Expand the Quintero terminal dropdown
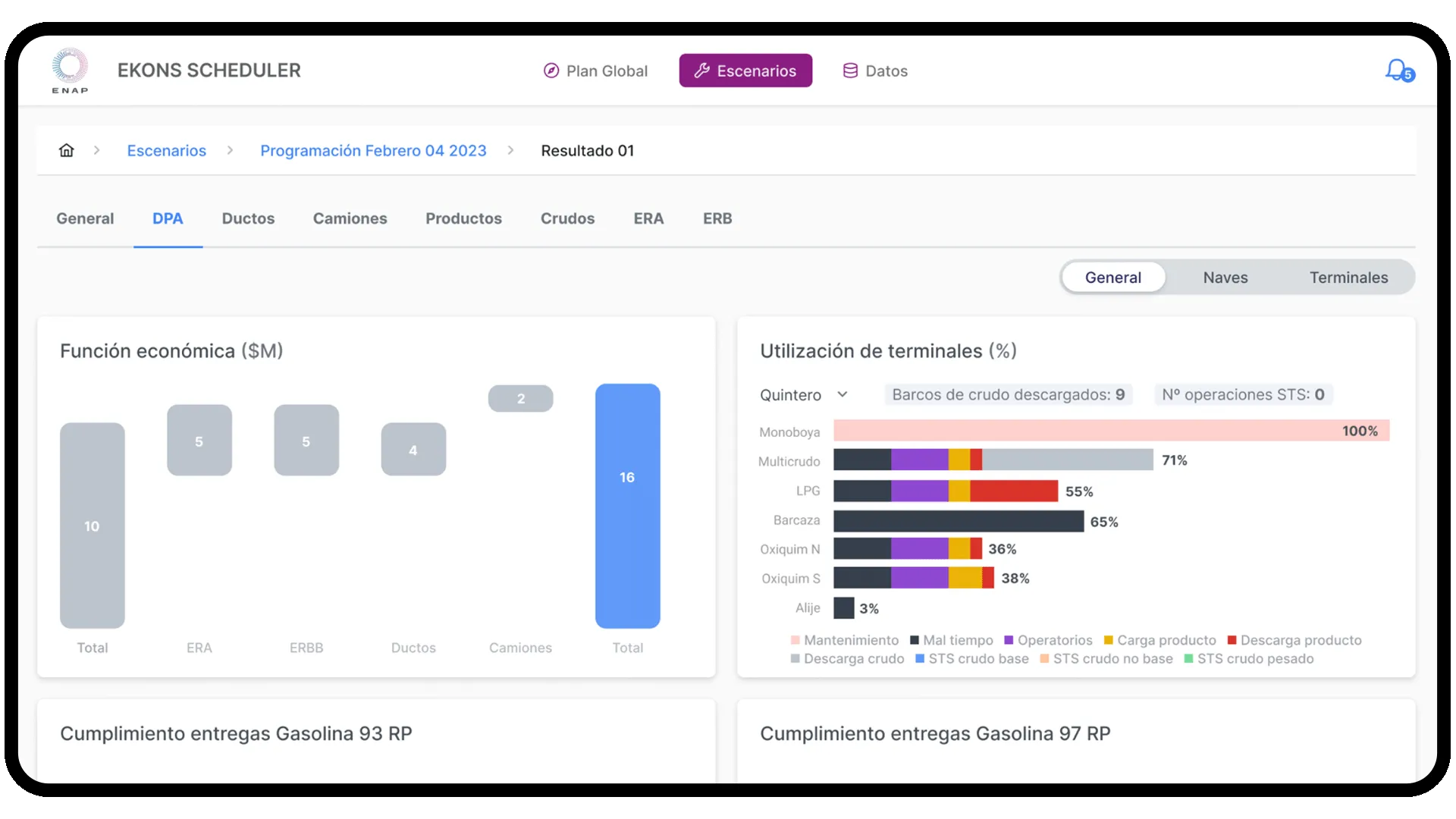The image size is (1456, 819). point(842,394)
